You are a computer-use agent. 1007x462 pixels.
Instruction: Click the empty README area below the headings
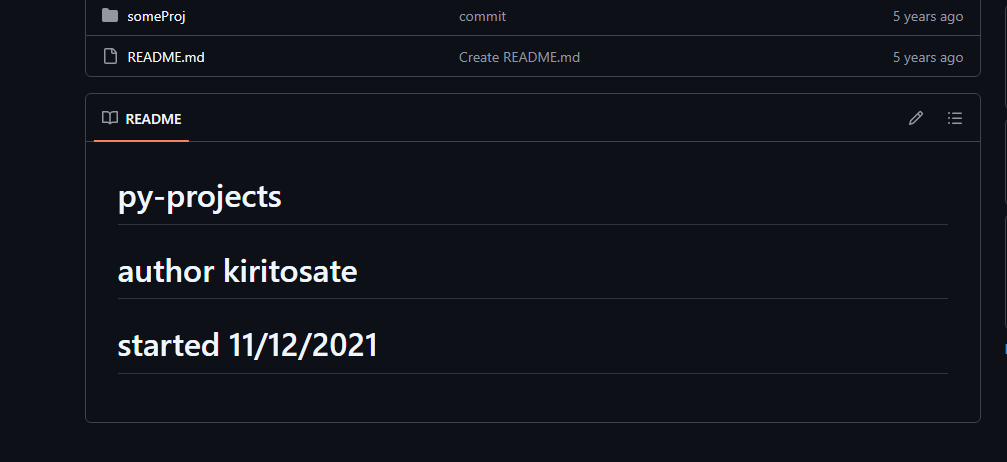pyautogui.click(x=532, y=398)
